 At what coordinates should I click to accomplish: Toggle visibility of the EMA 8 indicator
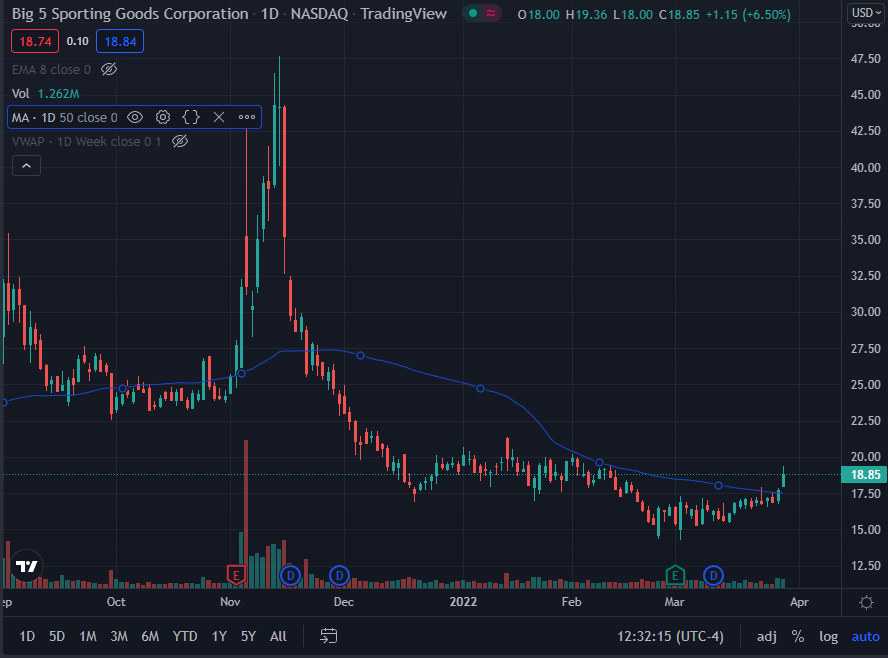(x=109, y=69)
